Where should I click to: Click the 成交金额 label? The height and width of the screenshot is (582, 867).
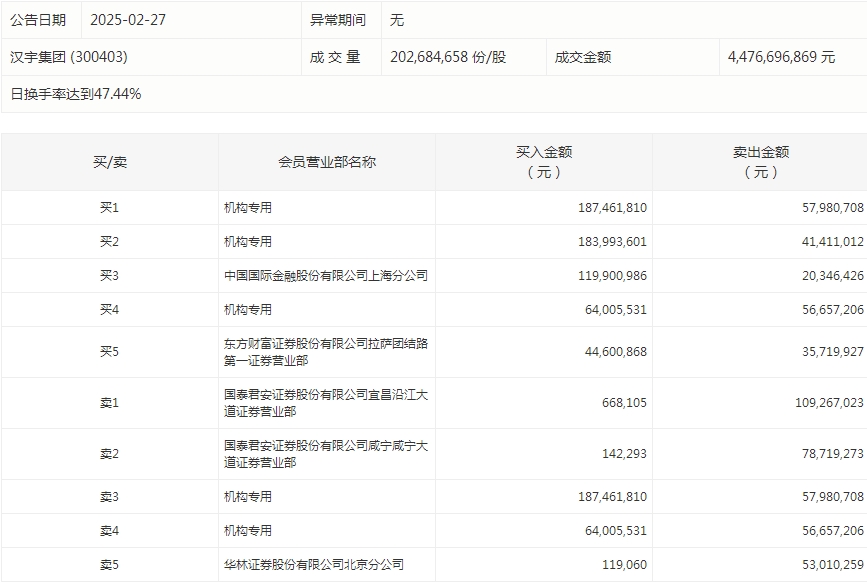pos(583,57)
